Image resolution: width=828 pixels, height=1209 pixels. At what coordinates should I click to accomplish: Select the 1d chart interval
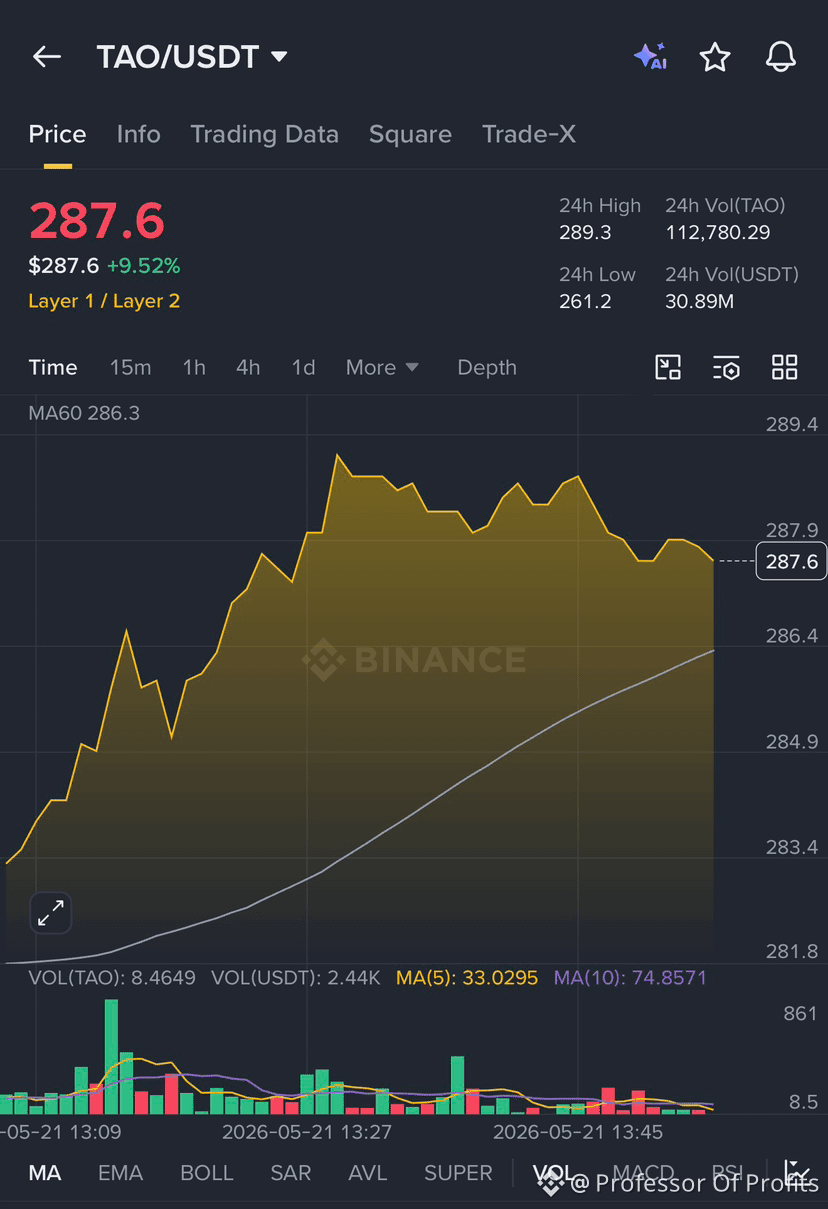point(303,367)
